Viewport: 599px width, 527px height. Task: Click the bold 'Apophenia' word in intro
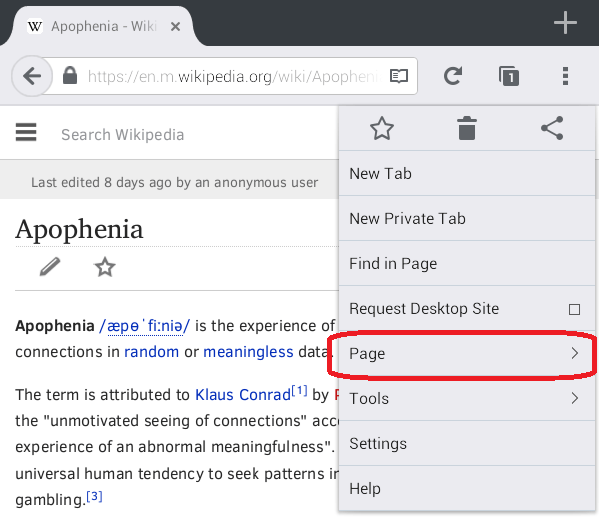point(55,326)
